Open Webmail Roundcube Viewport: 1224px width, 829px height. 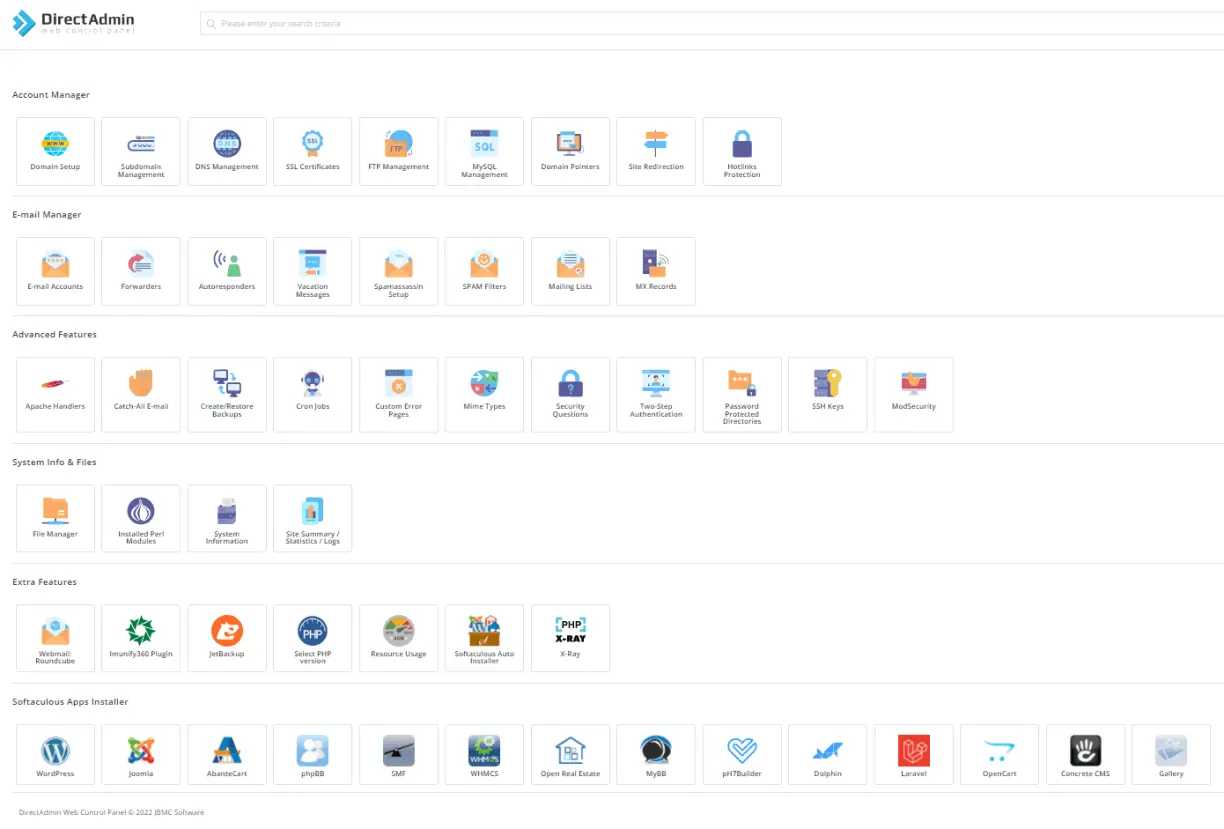pos(55,638)
